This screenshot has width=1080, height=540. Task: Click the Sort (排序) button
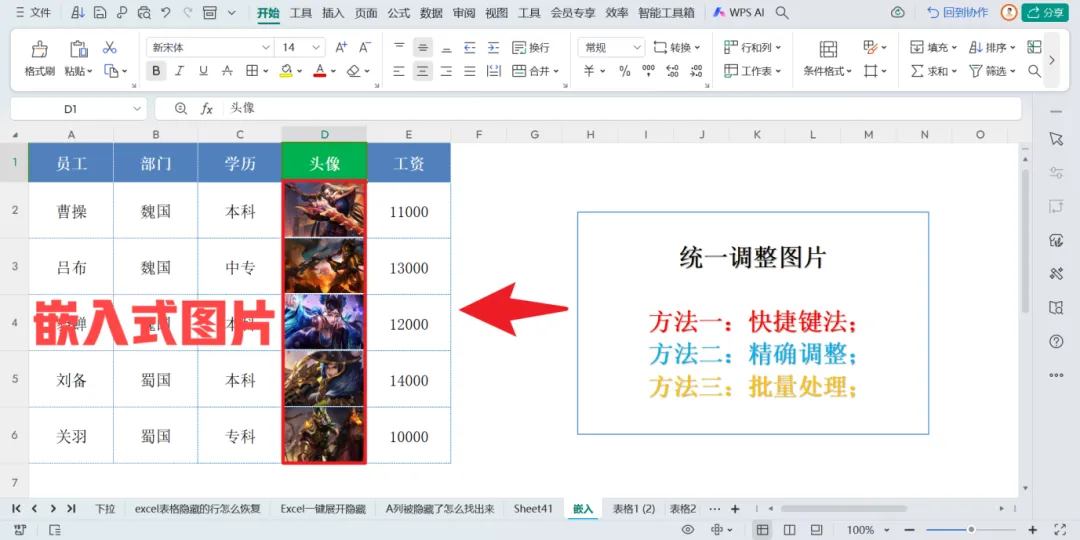pos(993,48)
